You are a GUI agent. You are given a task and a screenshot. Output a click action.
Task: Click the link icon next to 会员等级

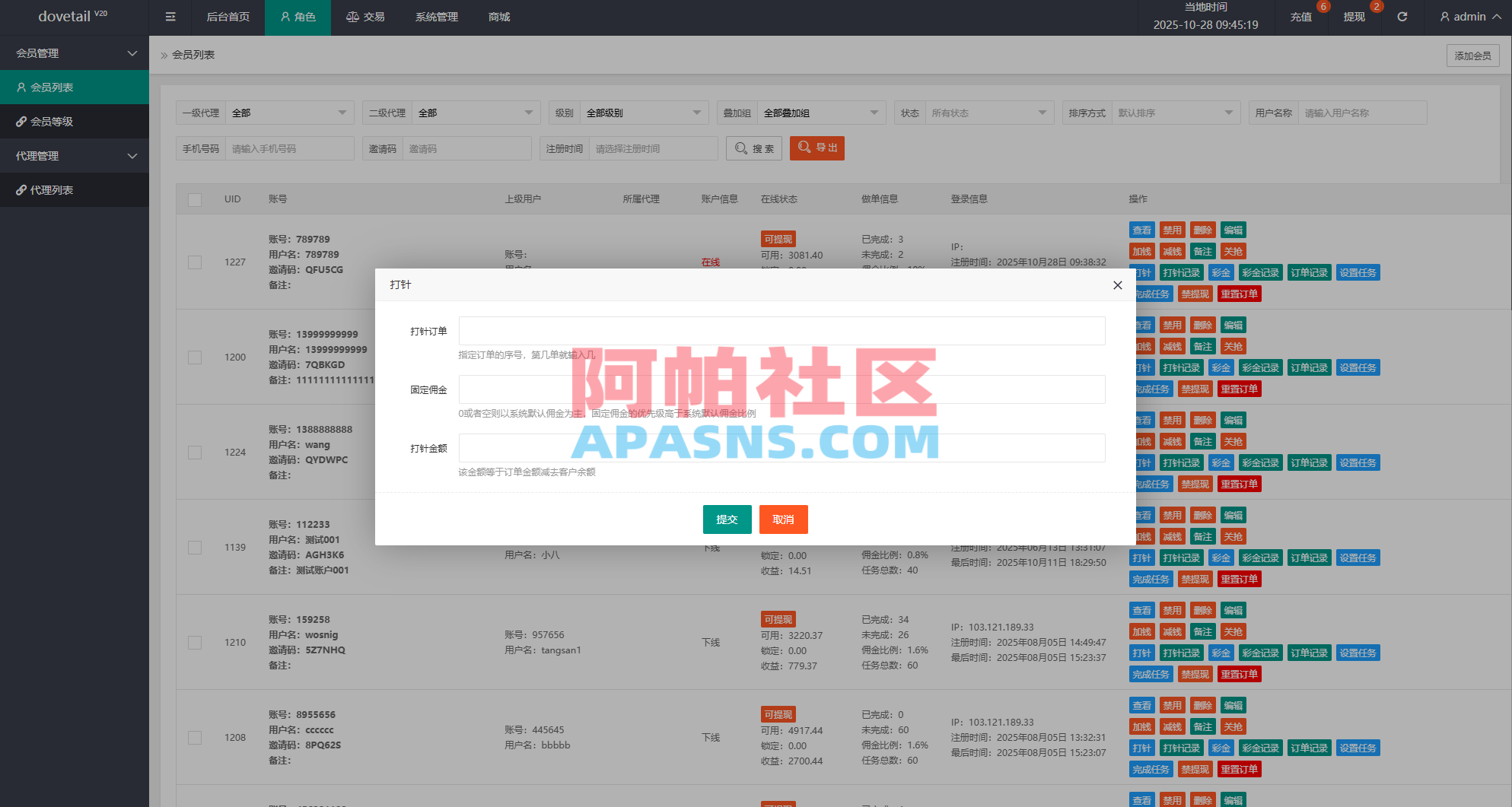pos(21,122)
